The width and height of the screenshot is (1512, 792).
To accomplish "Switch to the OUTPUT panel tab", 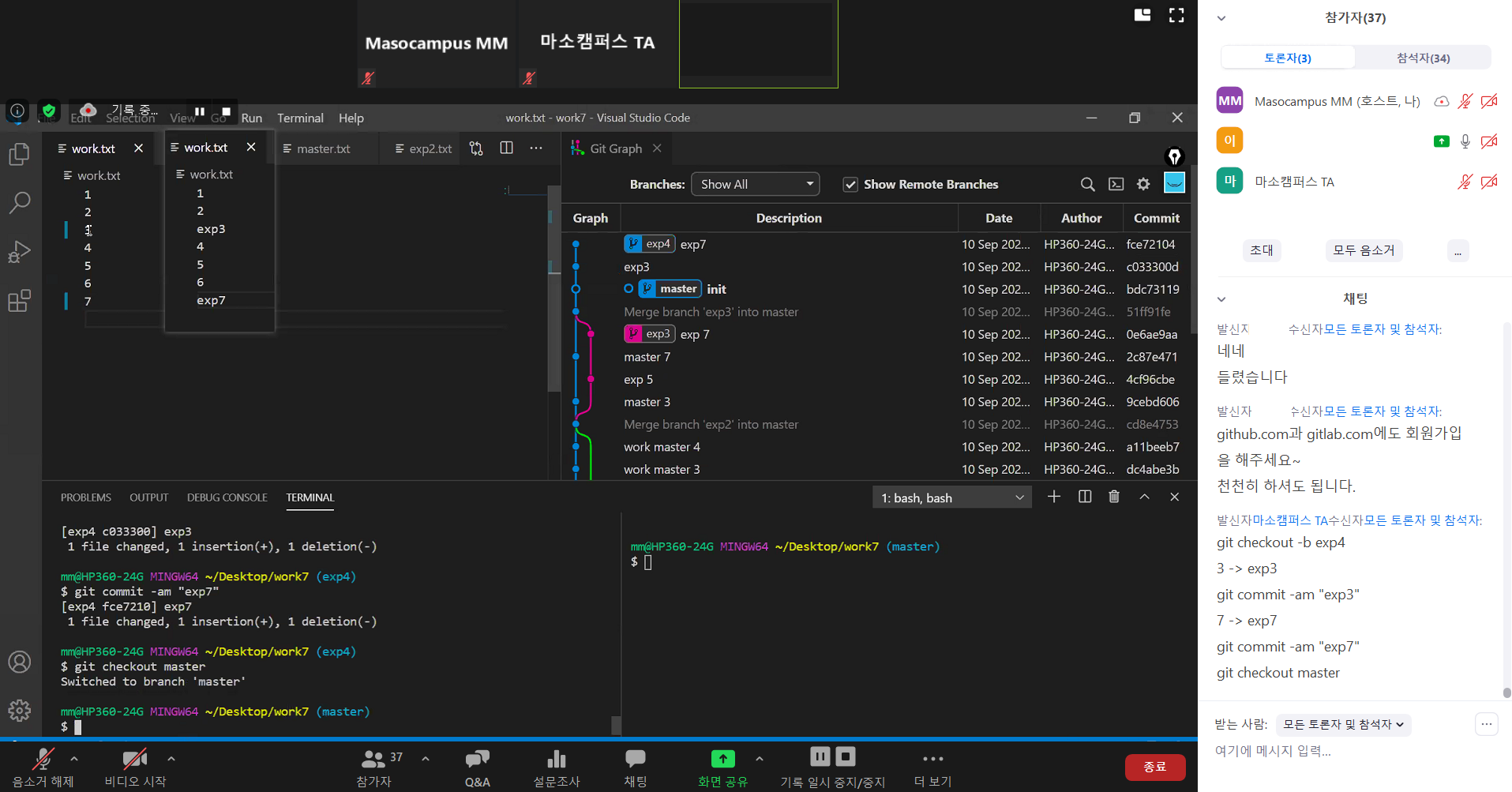I will [x=148, y=497].
